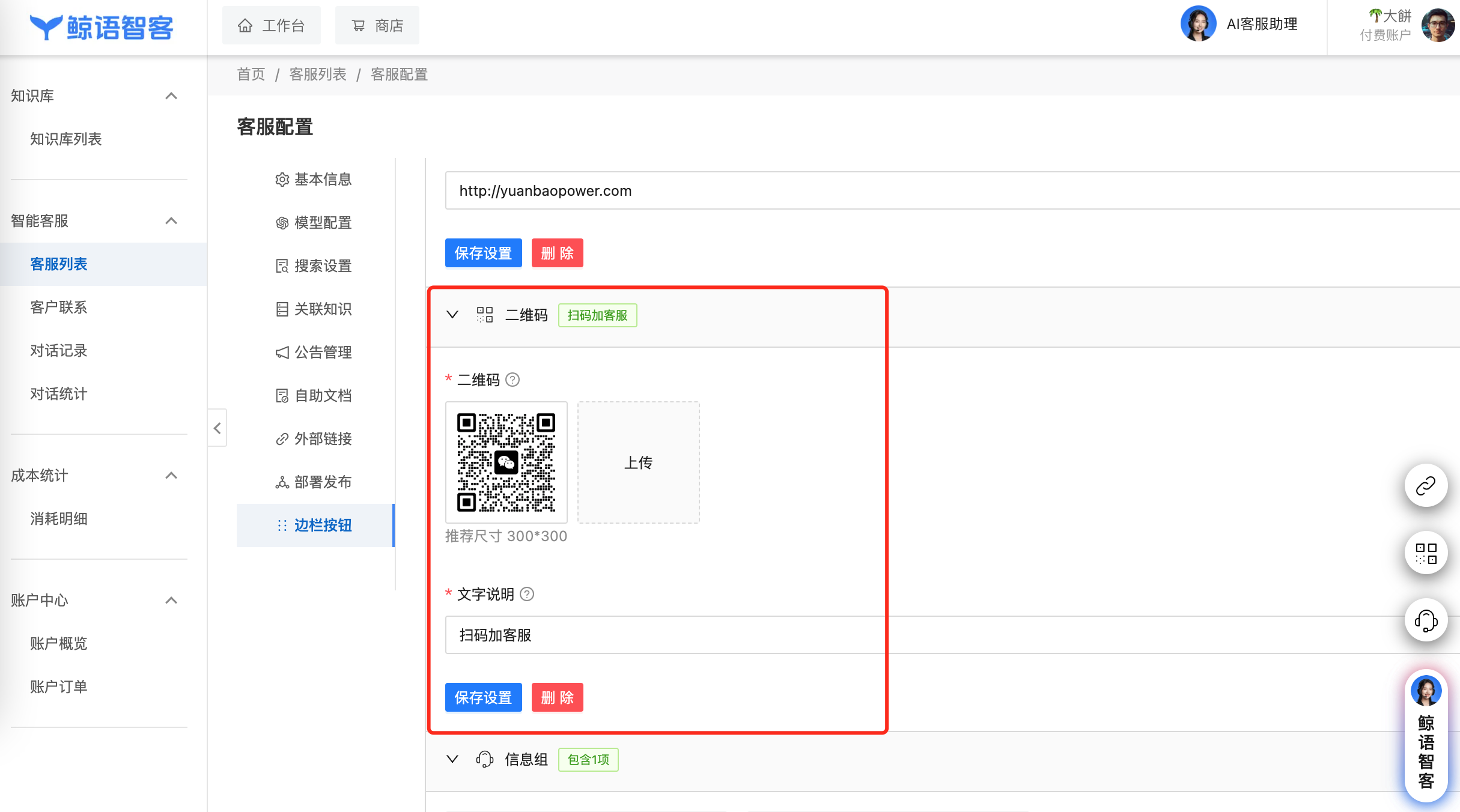
Task: Collapse the 二维码 section chevron
Action: point(452,315)
